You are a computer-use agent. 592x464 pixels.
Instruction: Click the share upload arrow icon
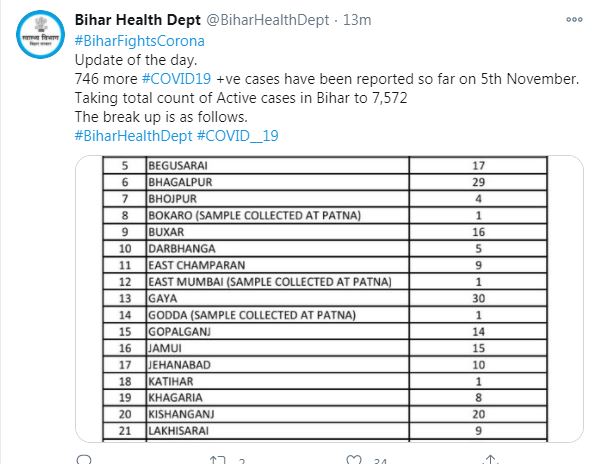(490, 459)
